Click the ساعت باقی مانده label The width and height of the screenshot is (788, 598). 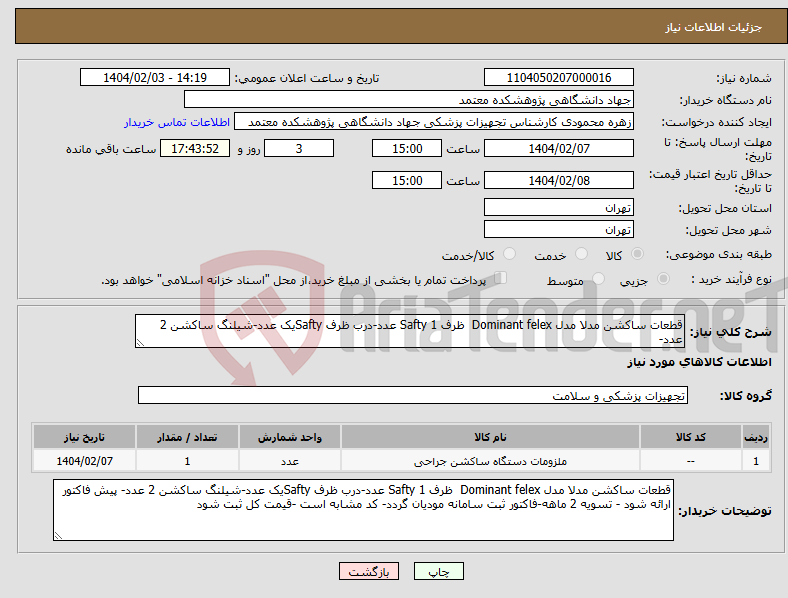pos(111,149)
